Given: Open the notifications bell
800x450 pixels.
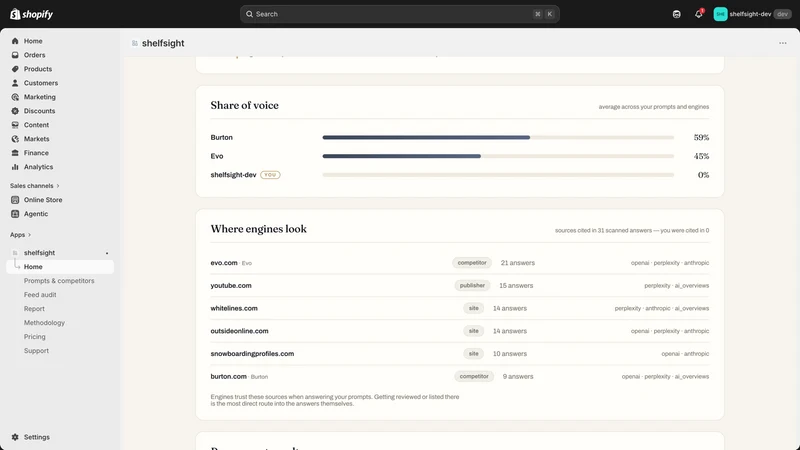Looking at the screenshot, I should 698,14.
